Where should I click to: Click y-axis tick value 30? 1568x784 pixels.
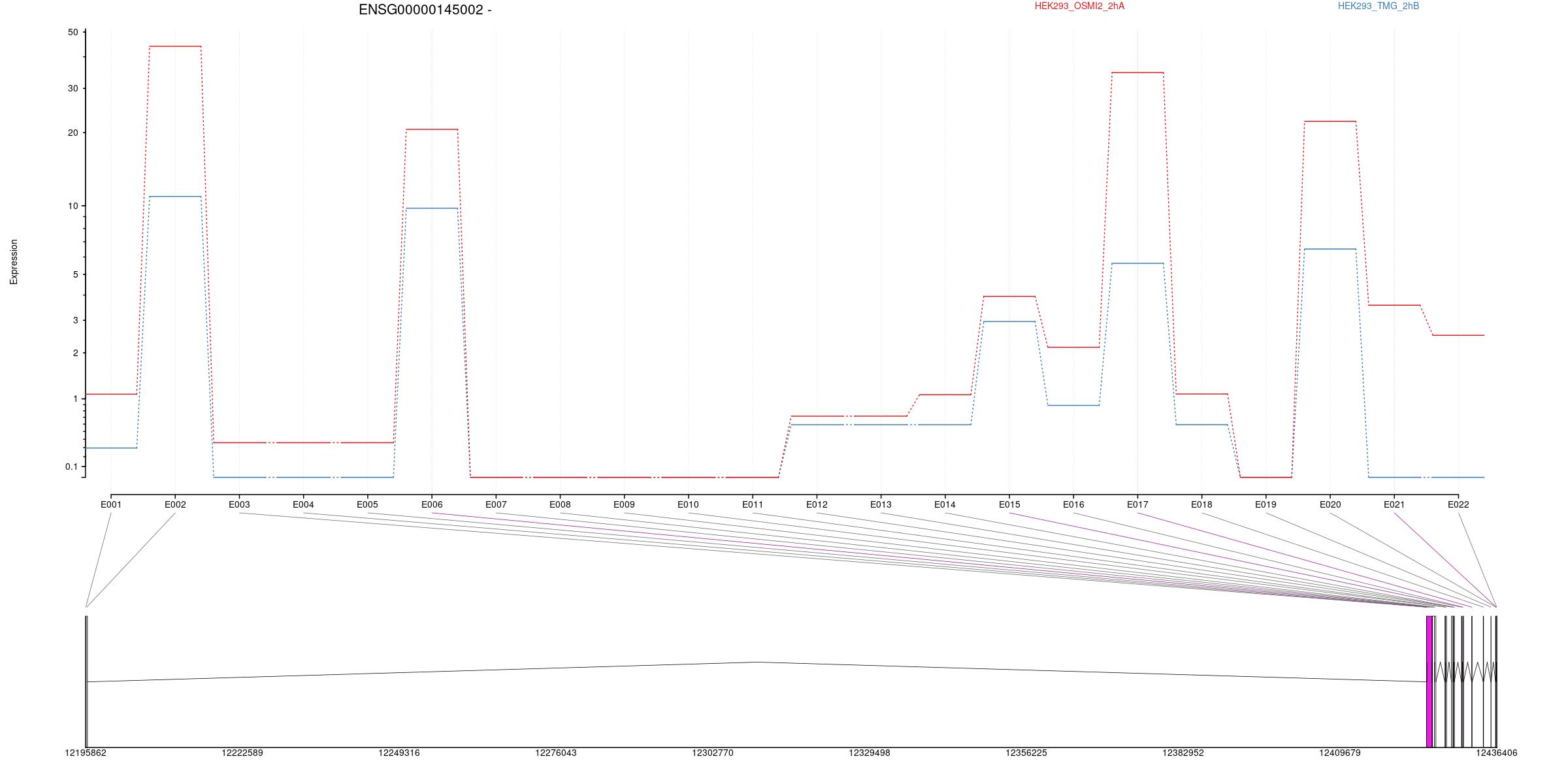click(73, 88)
